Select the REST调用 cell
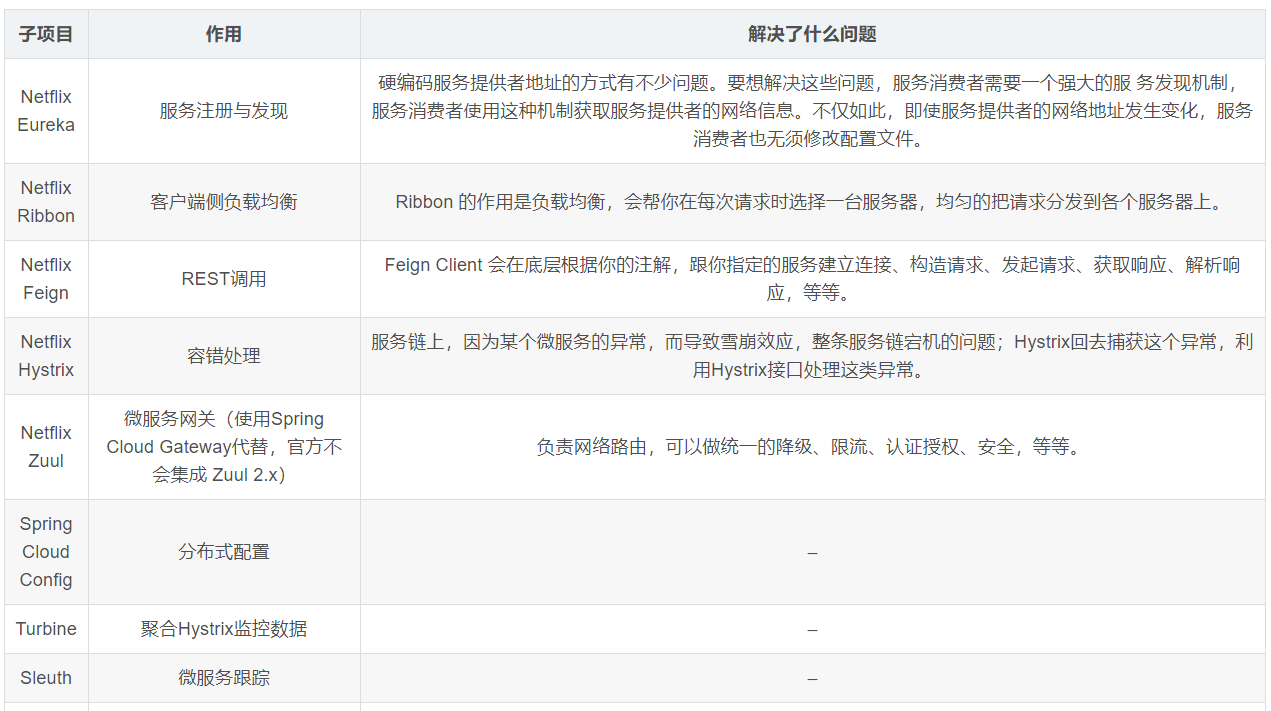 pyautogui.click(x=224, y=279)
